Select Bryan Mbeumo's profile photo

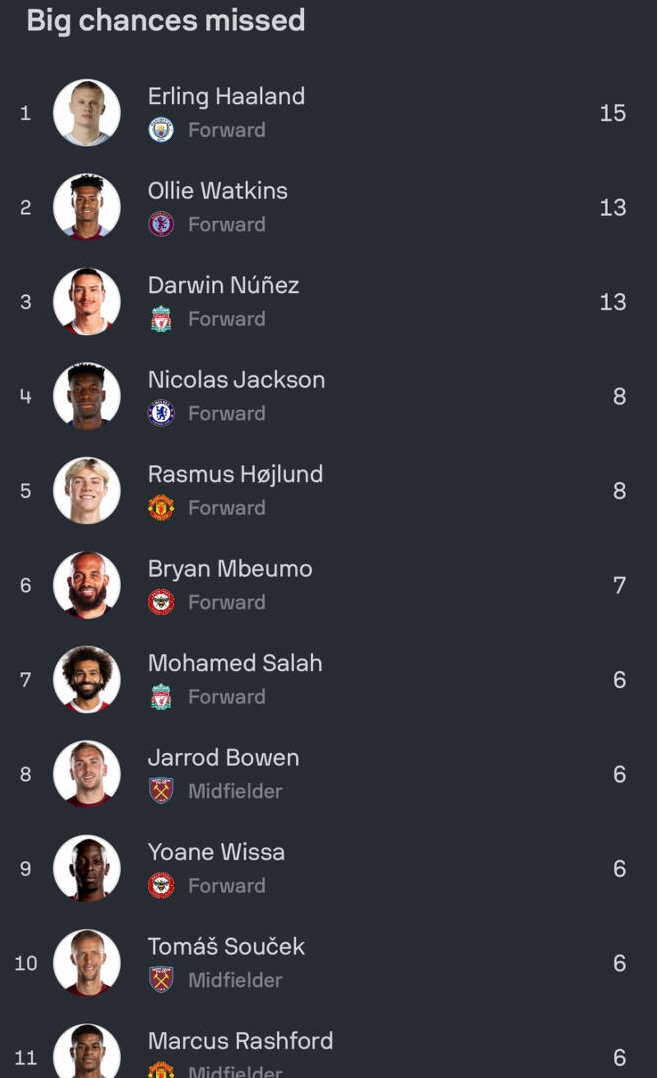(87, 585)
